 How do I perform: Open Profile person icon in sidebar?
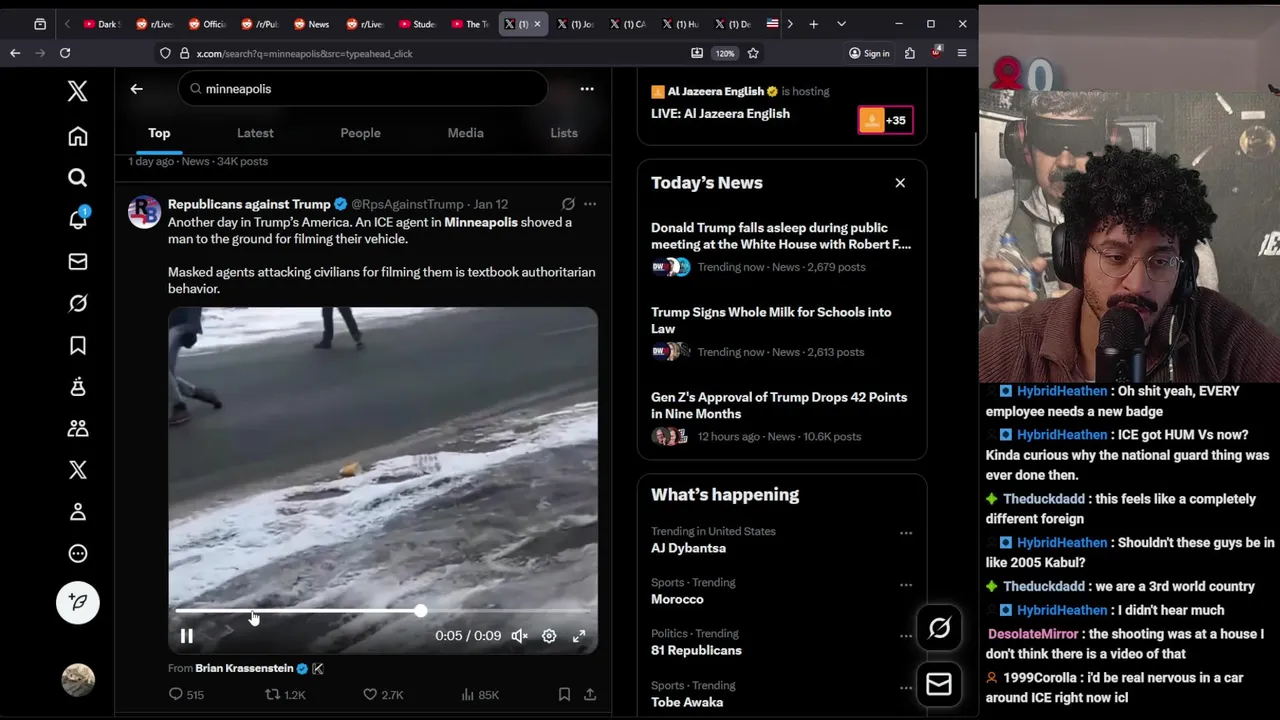[78, 512]
